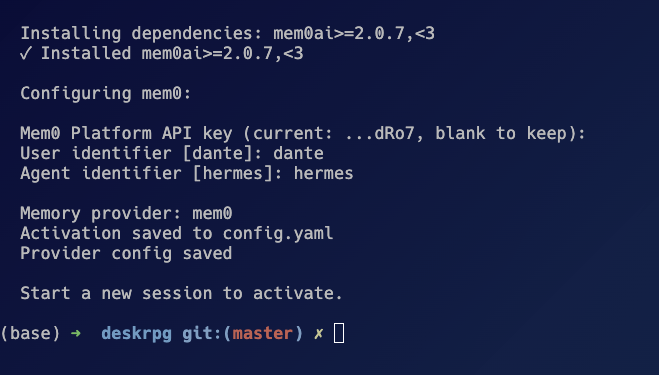The height and width of the screenshot is (375, 659).
Task: Click the deskrpg directory name in prompt
Action: pyautogui.click(x=136, y=334)
